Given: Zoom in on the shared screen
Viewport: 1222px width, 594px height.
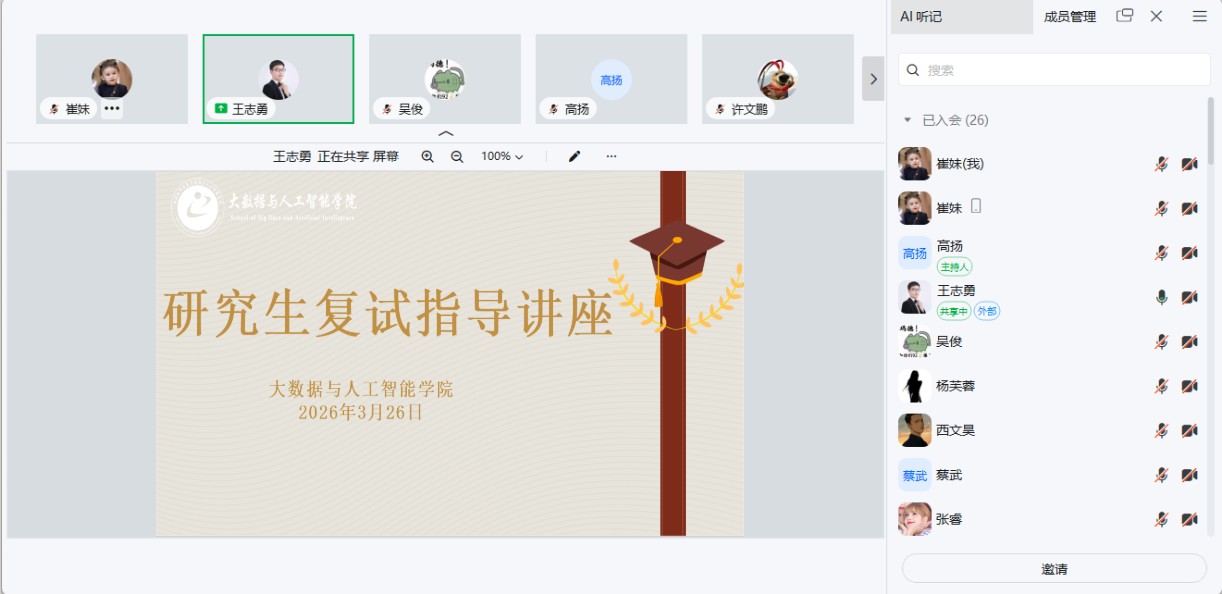Looking at the screenshot, I should [428, 157].
